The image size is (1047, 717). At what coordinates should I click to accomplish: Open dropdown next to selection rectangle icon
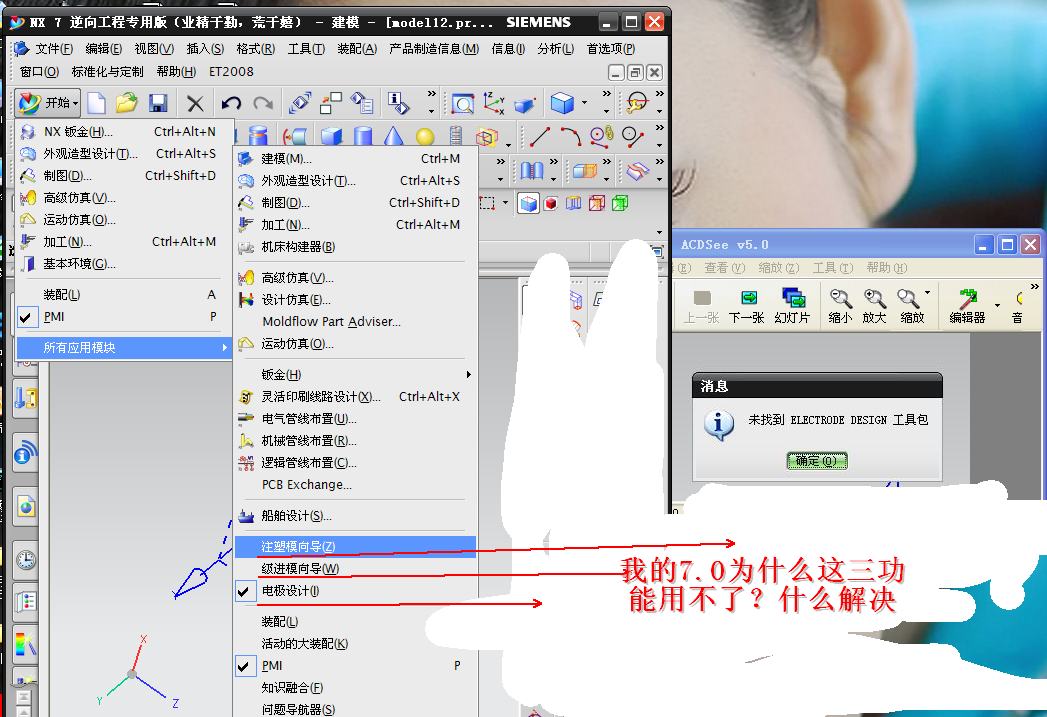pos(505,202)
